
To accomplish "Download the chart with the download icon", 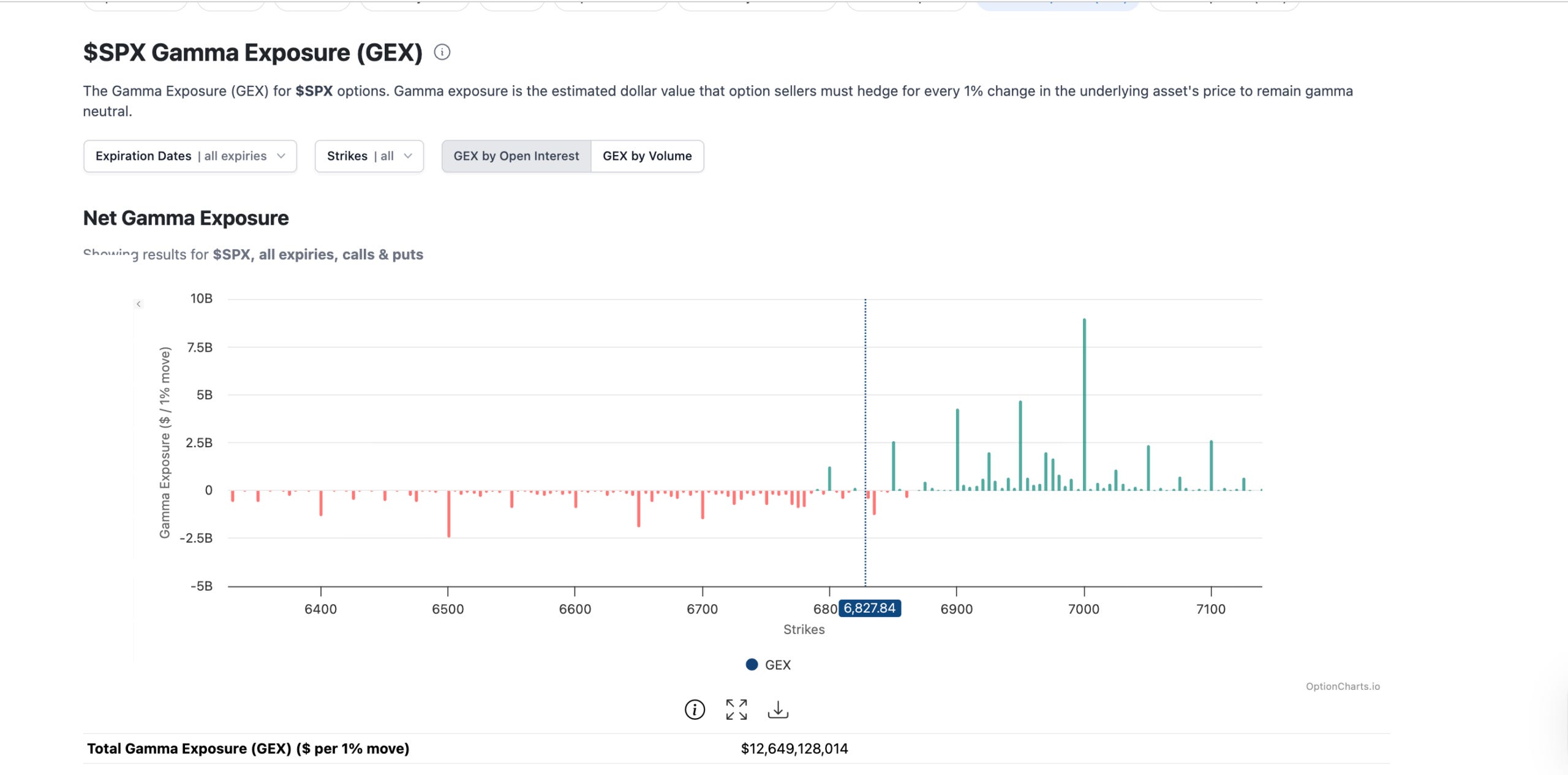I will [x=778, y=709].
